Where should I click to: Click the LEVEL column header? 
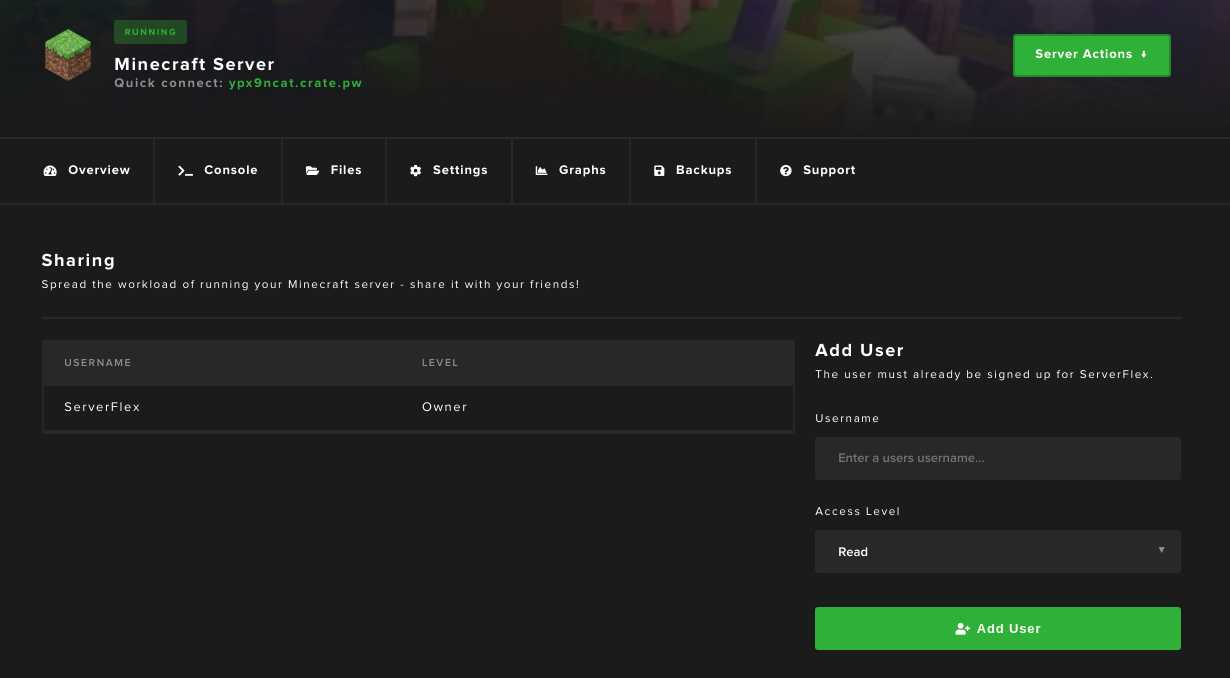point(440,362)
